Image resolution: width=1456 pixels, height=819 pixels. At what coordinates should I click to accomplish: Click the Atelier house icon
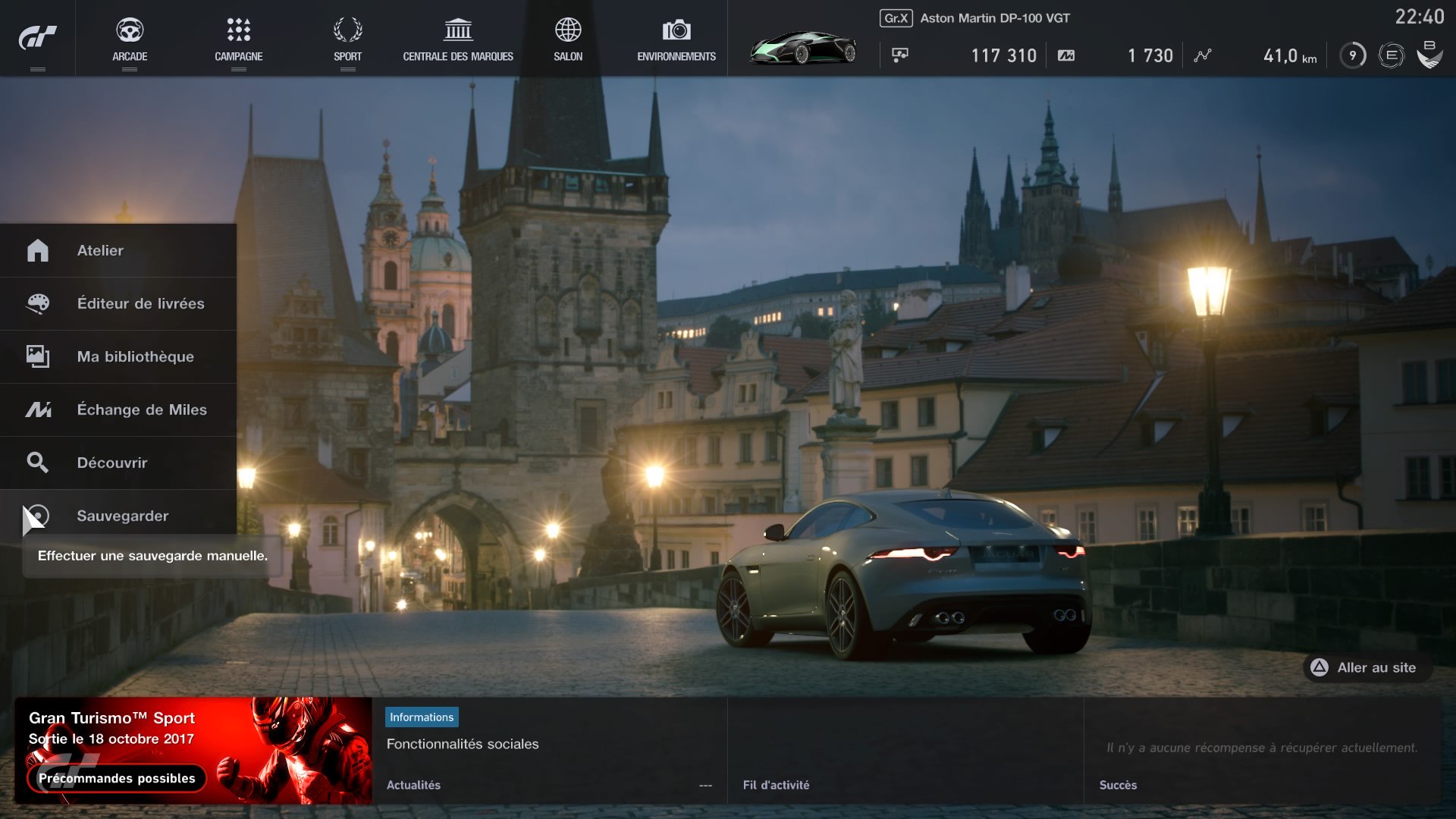[38, 250]
